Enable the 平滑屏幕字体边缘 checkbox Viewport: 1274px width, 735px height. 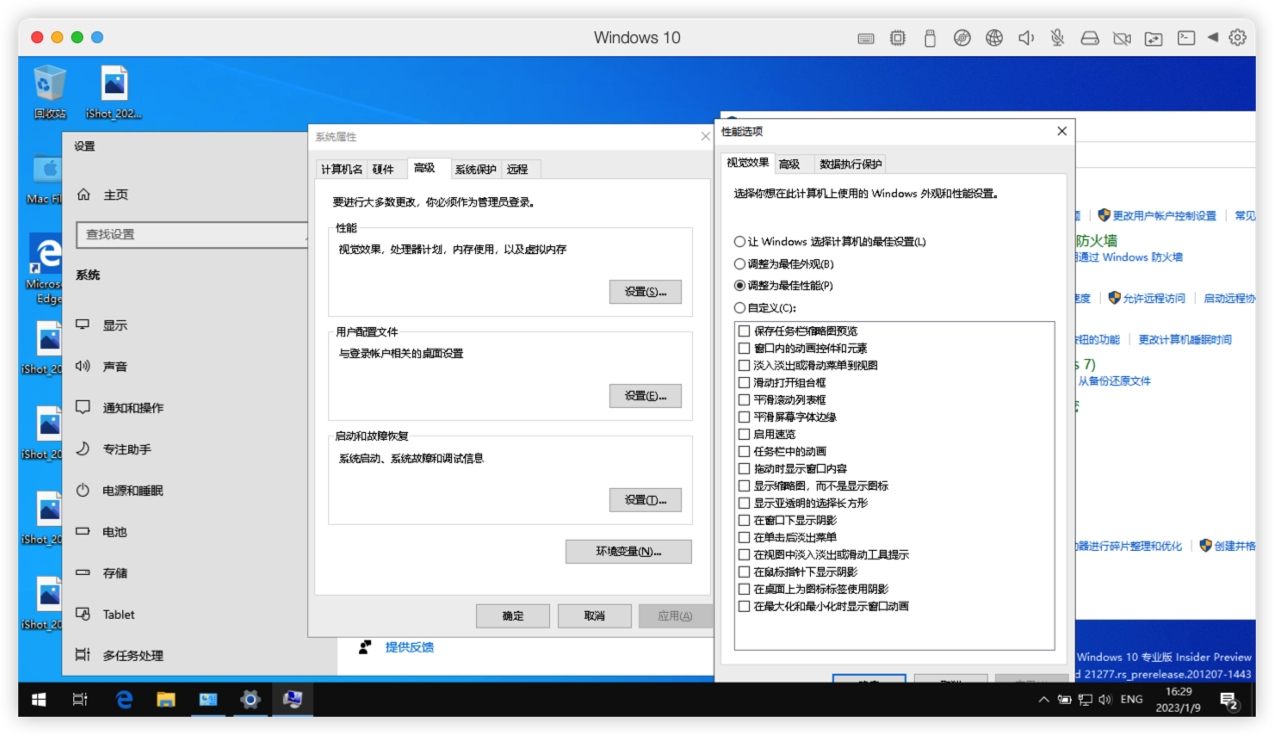coord(743,417)
